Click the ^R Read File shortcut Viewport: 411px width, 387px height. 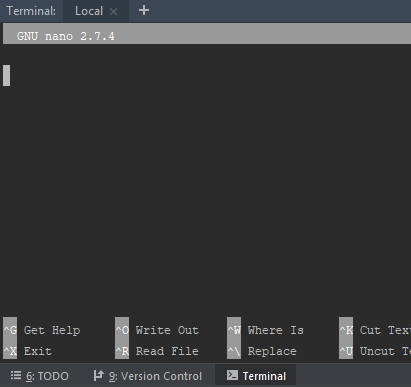pyautogui.click(x=157, y=351)
